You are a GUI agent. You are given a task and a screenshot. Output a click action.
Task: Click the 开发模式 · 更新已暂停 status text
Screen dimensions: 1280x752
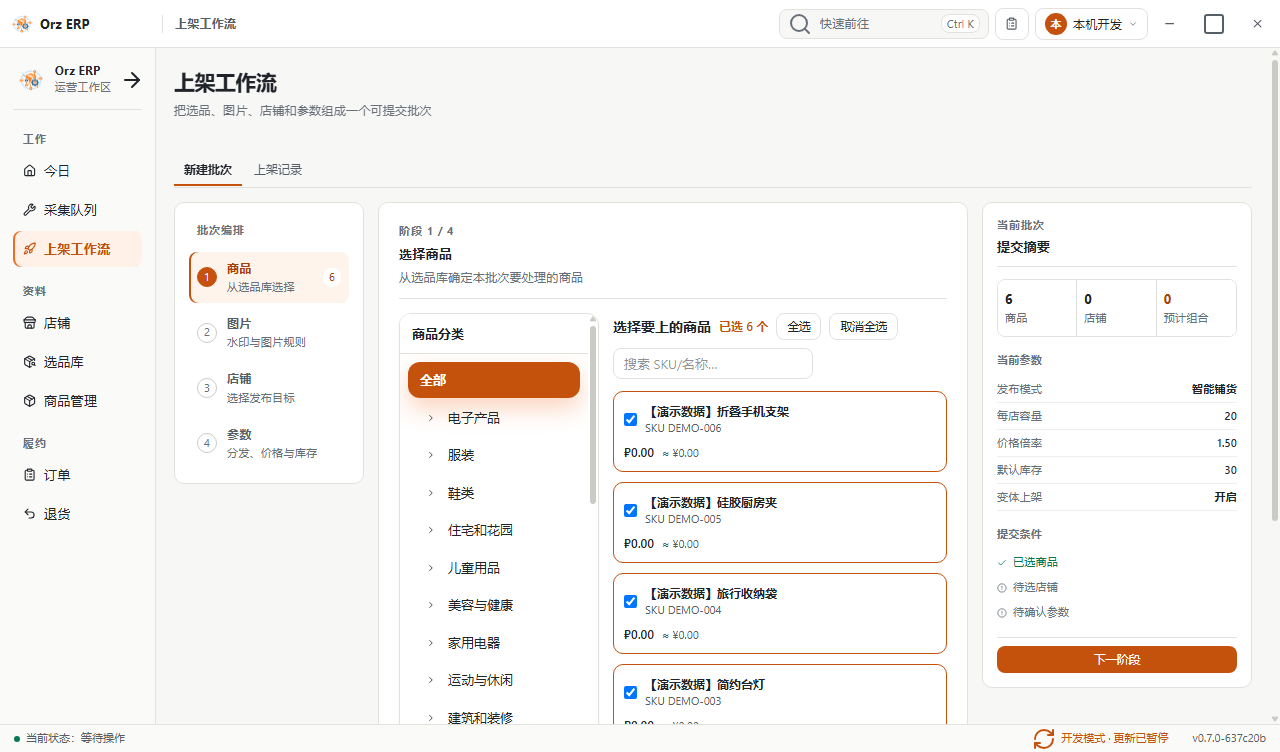[x=1115, y=738]
